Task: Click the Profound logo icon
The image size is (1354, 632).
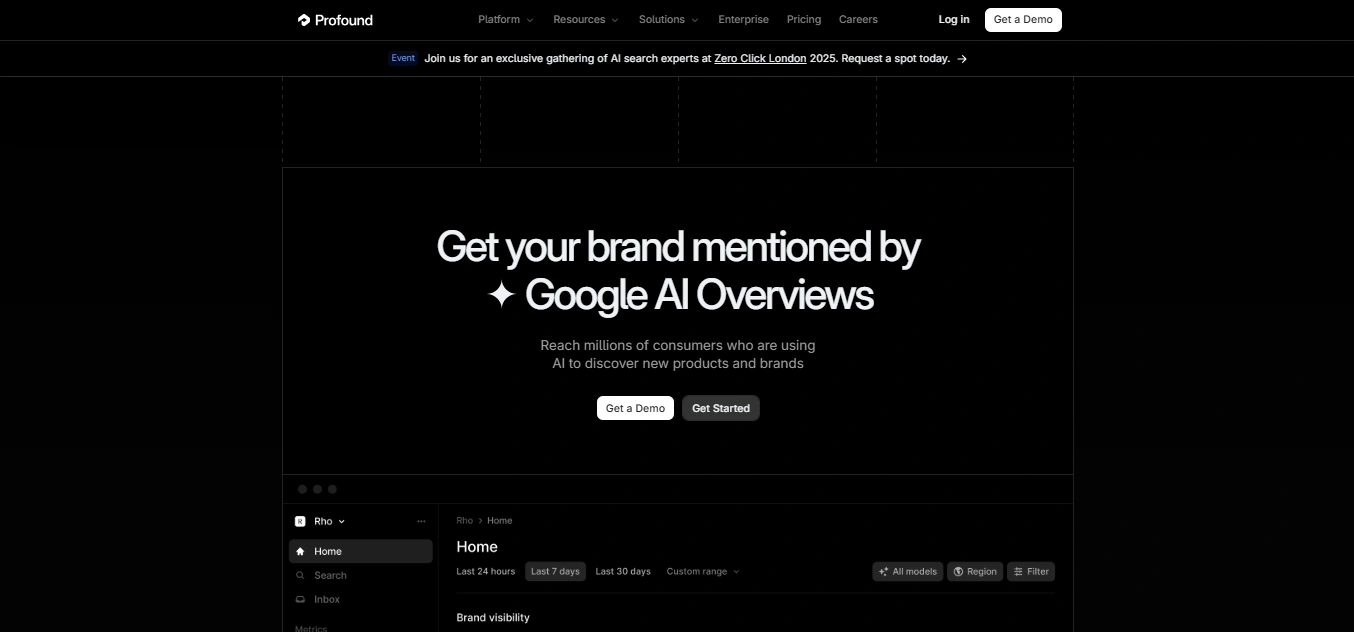Action: (x=304, y=20)
